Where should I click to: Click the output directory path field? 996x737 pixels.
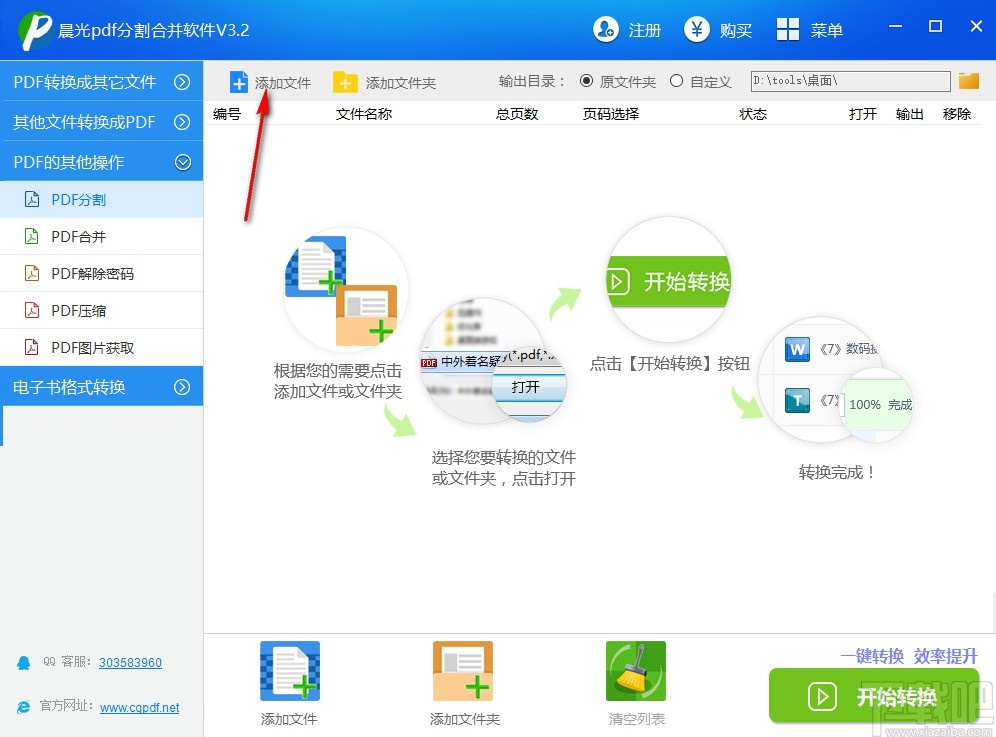(849, 81)
